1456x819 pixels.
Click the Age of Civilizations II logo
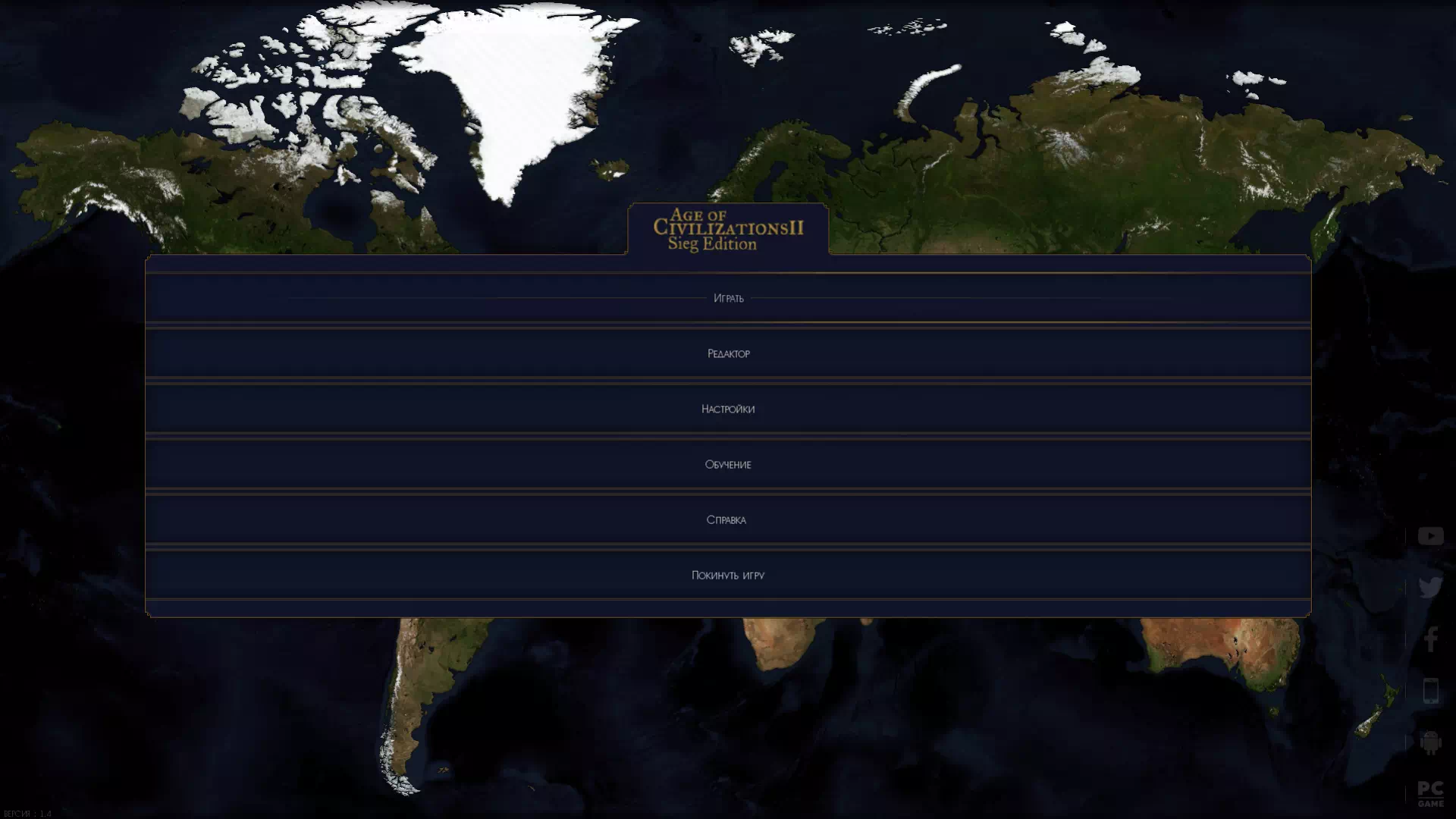(x=728, y=229)
